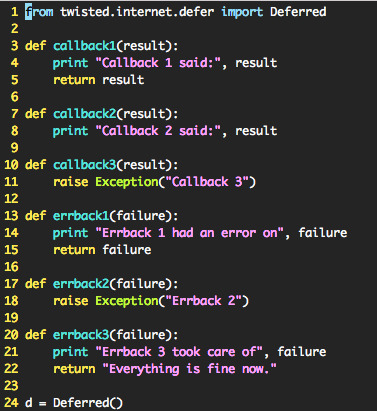
Task: Click Deferred() call on line 24
Action: pos(88,403)
